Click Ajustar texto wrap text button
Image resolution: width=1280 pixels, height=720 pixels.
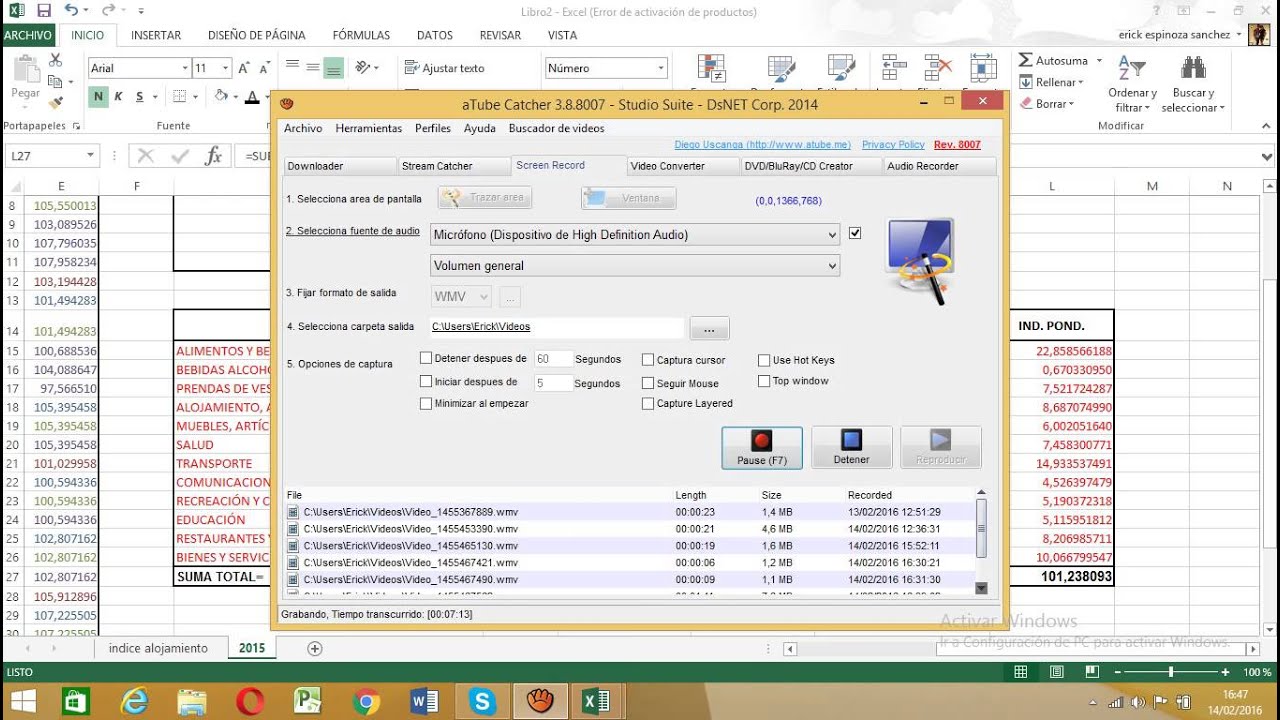coord(445,68)
